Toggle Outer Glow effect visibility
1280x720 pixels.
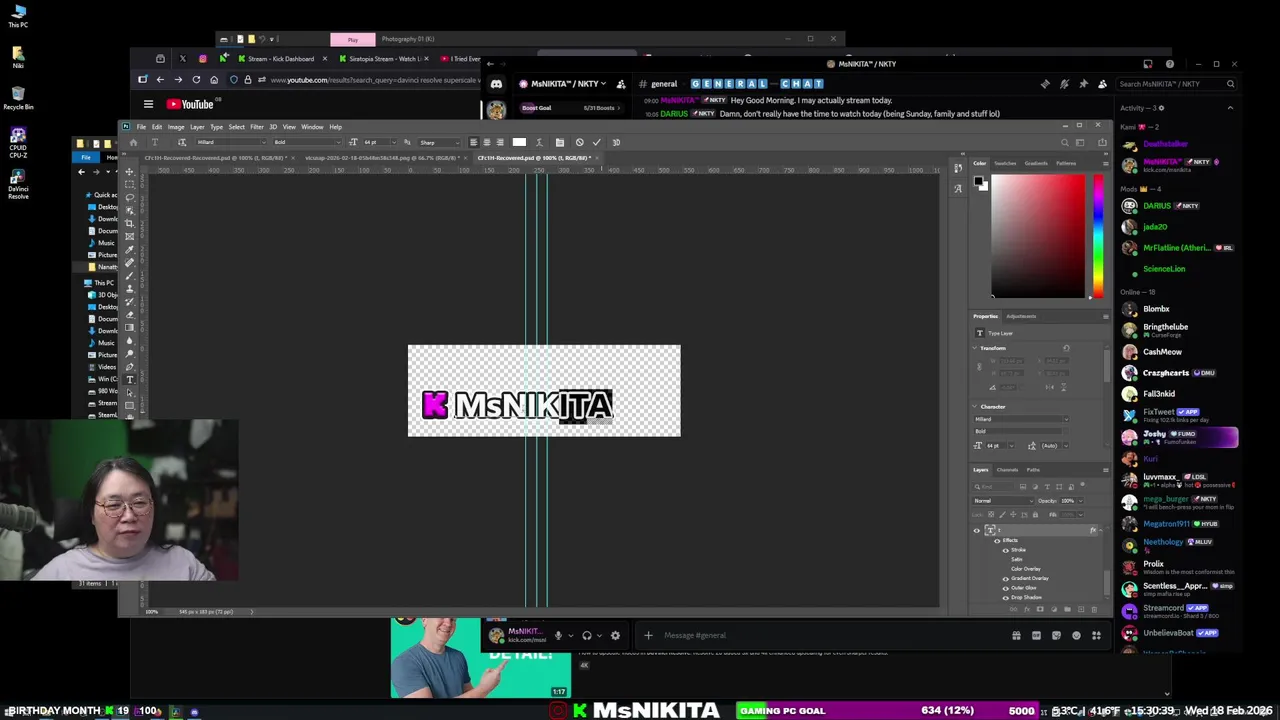(1006, 588)
